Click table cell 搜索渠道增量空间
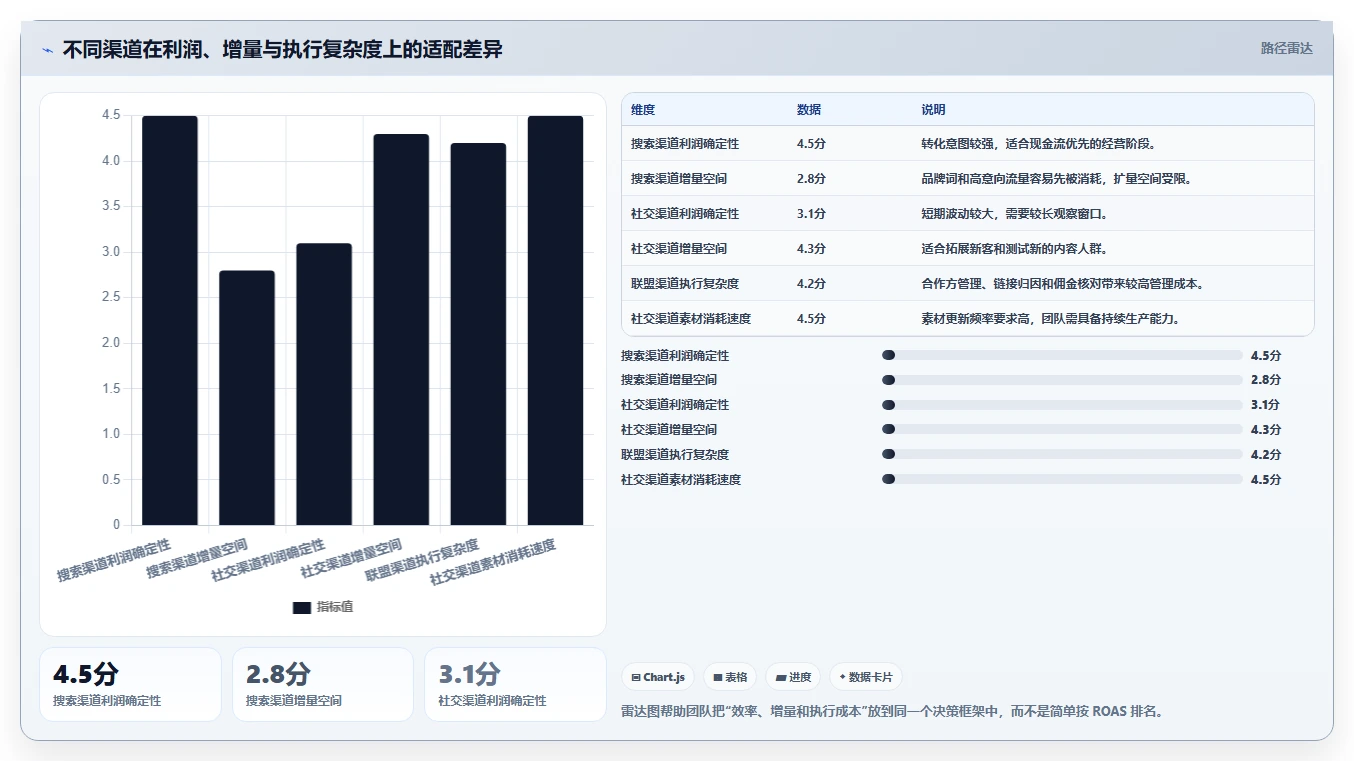 679,179
